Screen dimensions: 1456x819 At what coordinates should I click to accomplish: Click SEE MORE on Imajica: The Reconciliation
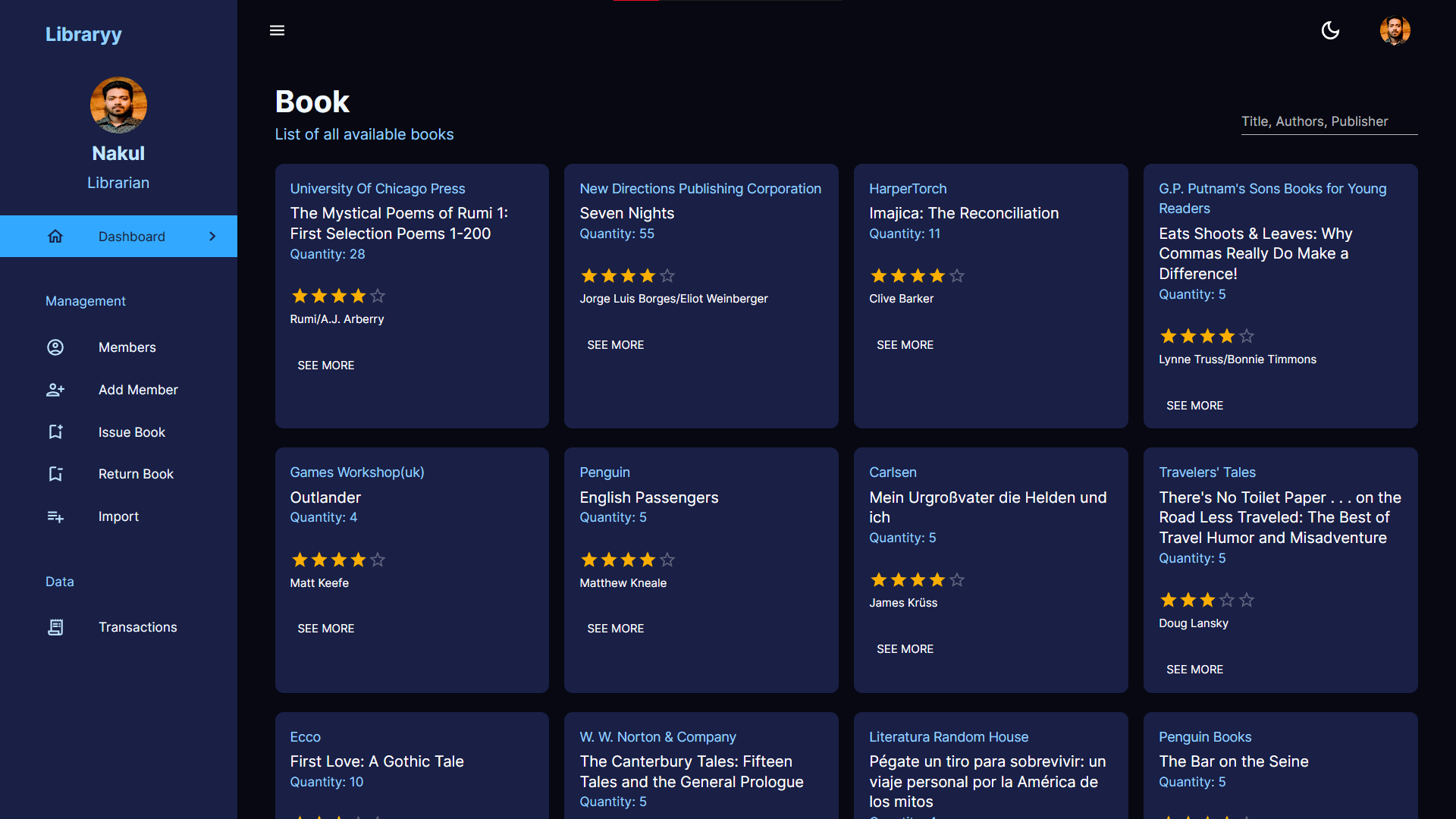coord(905,344)
